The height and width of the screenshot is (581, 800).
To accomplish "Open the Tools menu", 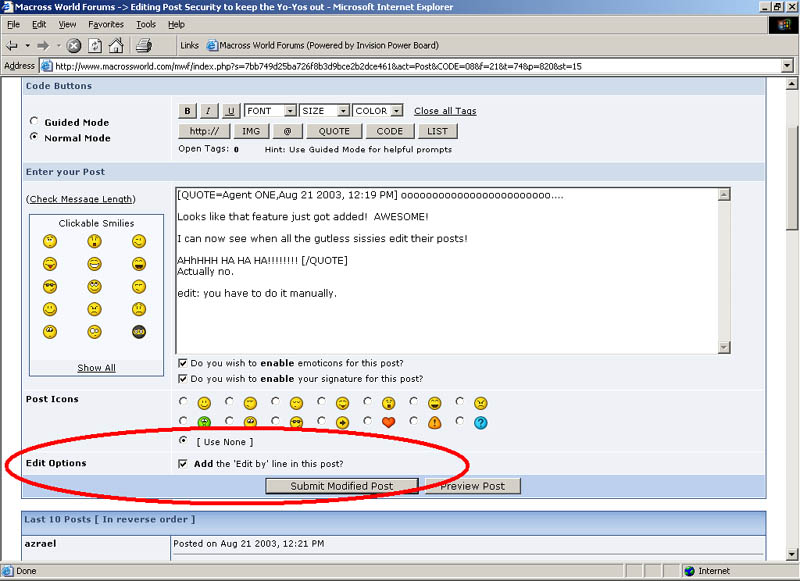I will click(145, 24).
